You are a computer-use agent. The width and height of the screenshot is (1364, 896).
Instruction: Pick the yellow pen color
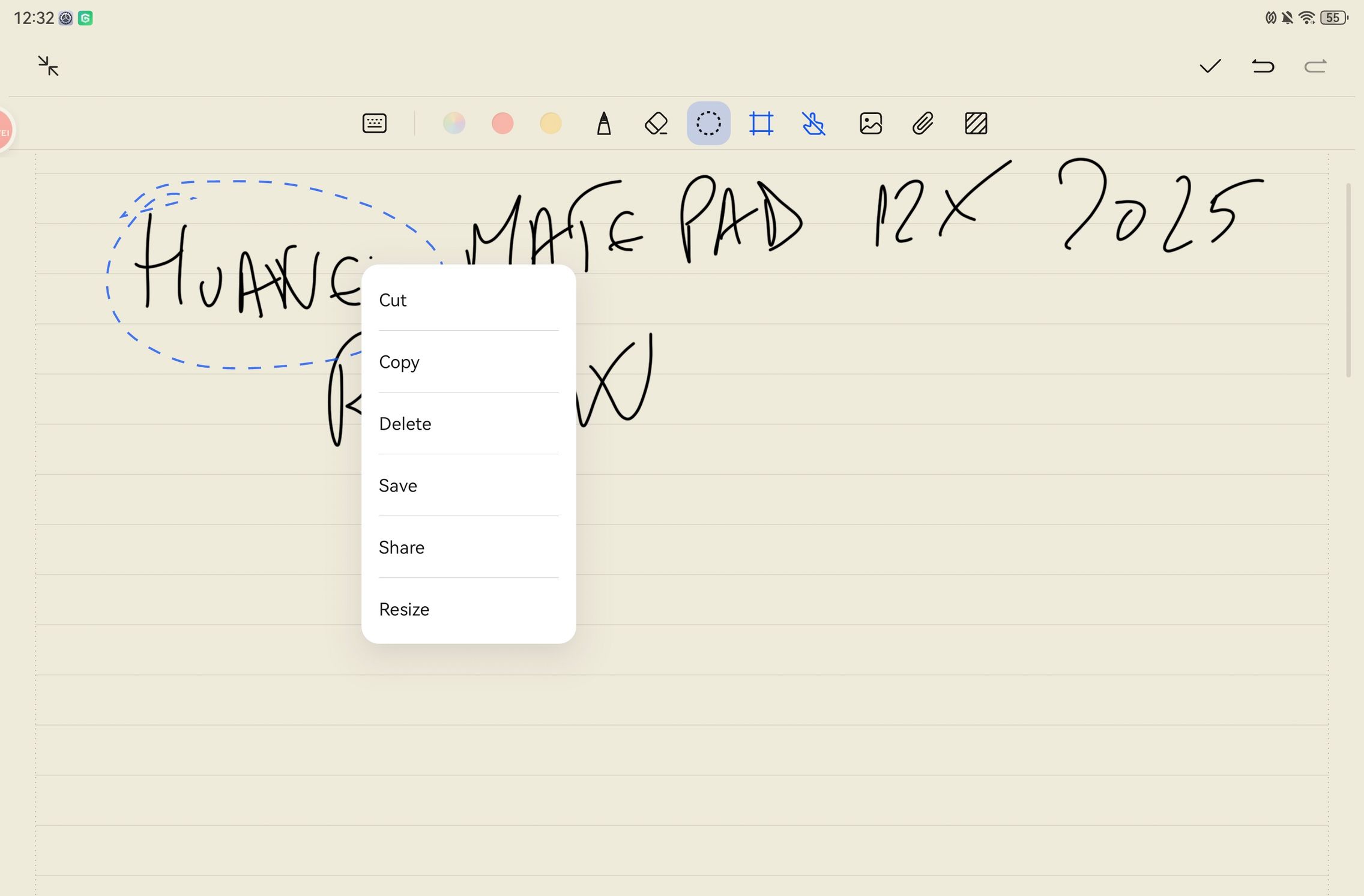tap(551, 124)
